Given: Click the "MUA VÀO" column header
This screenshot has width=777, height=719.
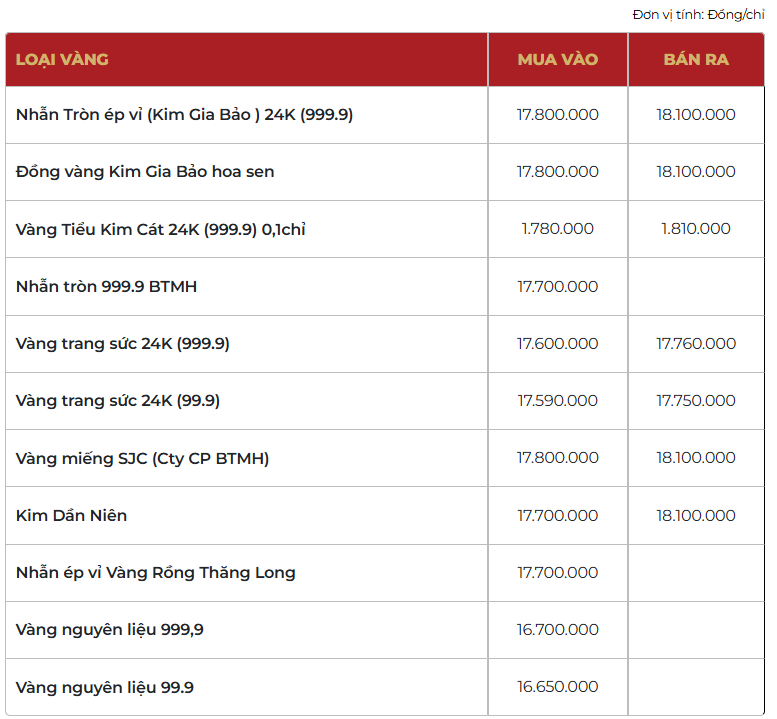Looking at the screenshot, I should point(557,59).
